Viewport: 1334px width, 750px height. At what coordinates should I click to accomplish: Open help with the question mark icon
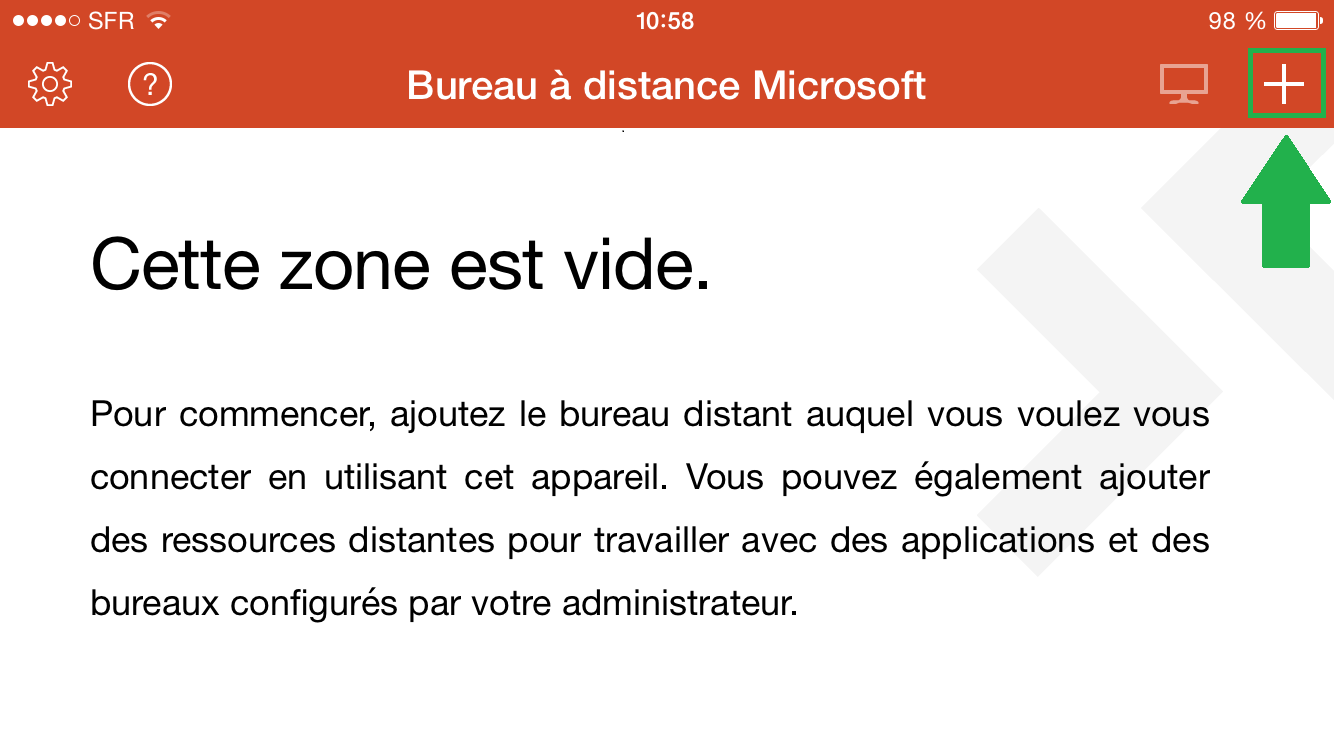coord(150,85)
